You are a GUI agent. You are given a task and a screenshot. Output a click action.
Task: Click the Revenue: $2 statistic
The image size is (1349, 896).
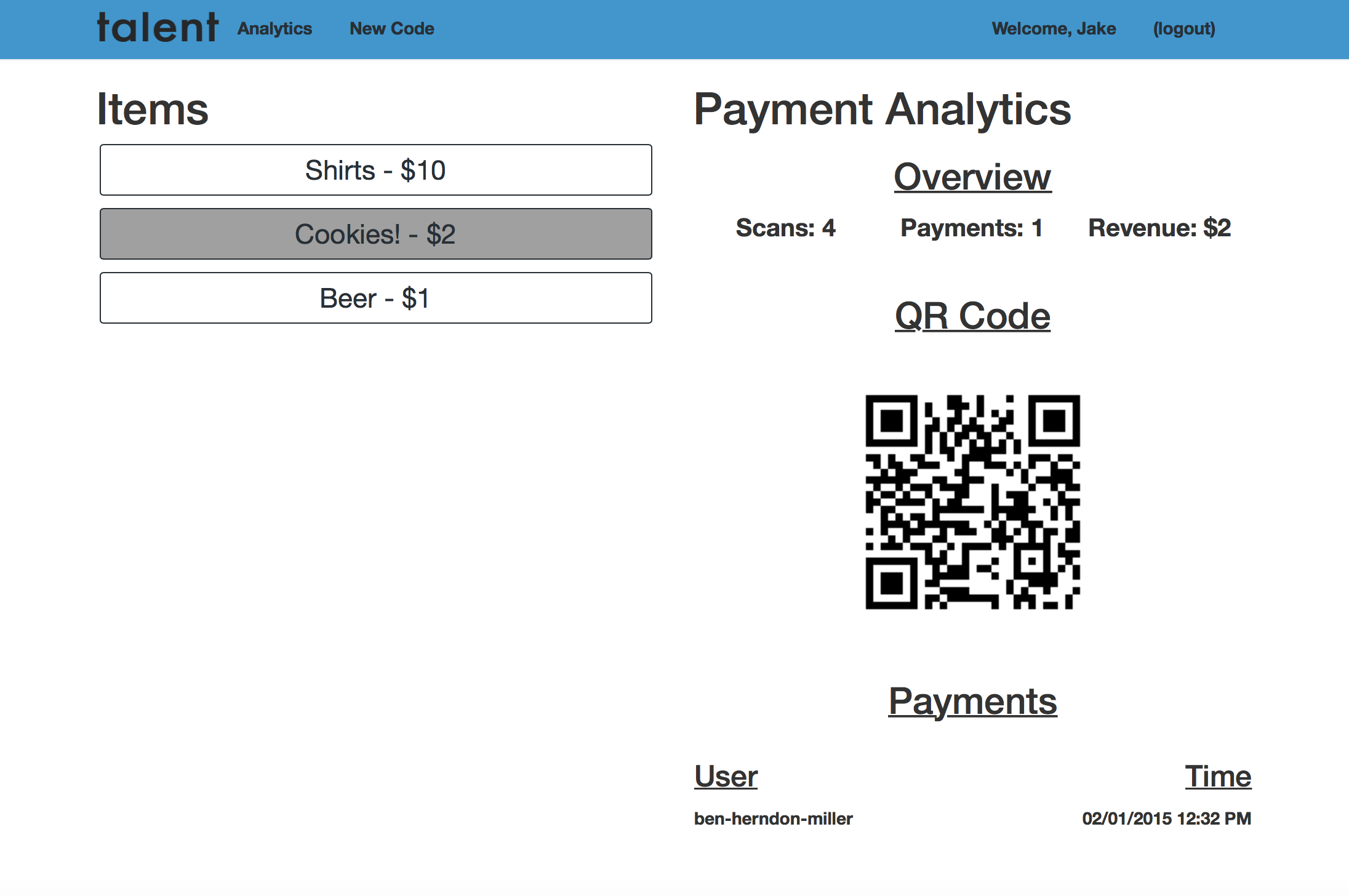click(x=1159, y=228)
